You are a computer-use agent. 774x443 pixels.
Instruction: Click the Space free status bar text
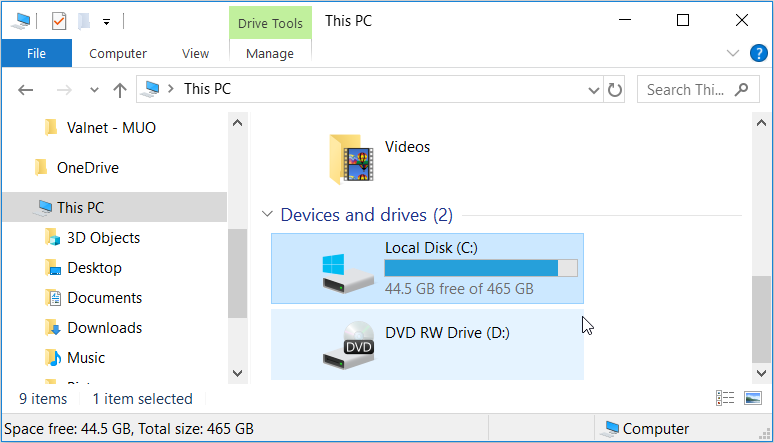point(129,429)
